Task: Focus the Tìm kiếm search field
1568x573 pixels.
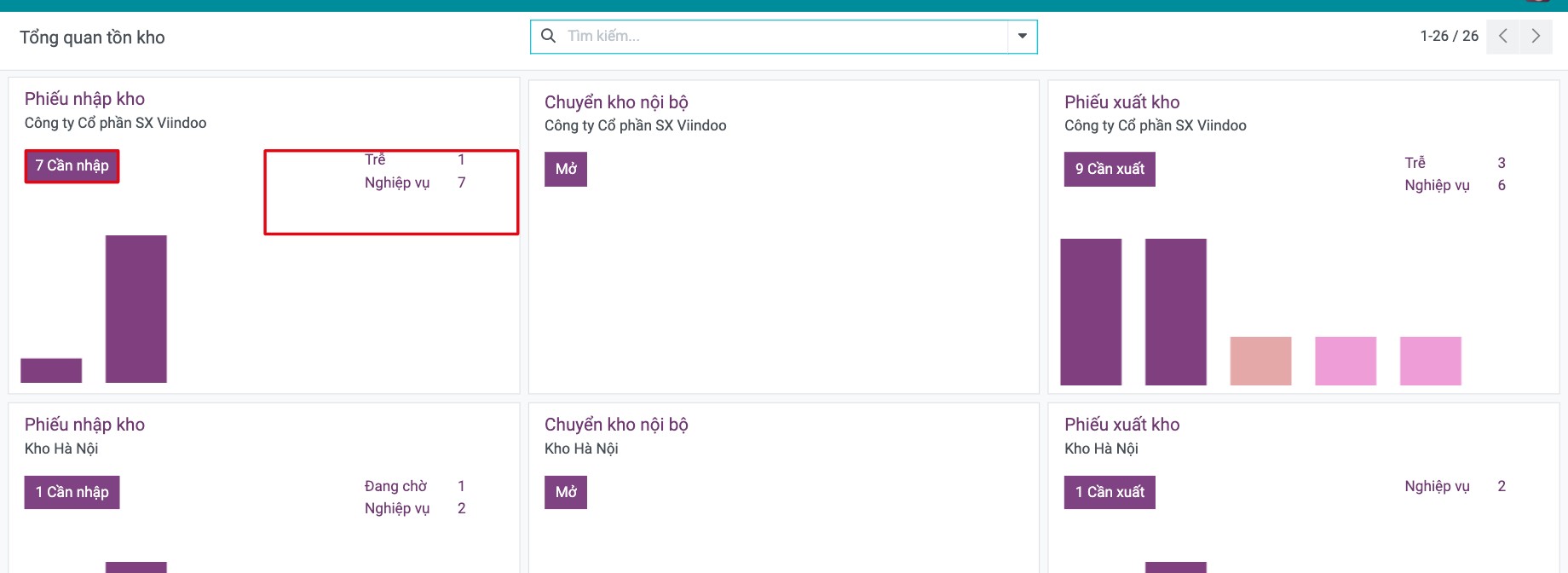Action: pos(784,37)
